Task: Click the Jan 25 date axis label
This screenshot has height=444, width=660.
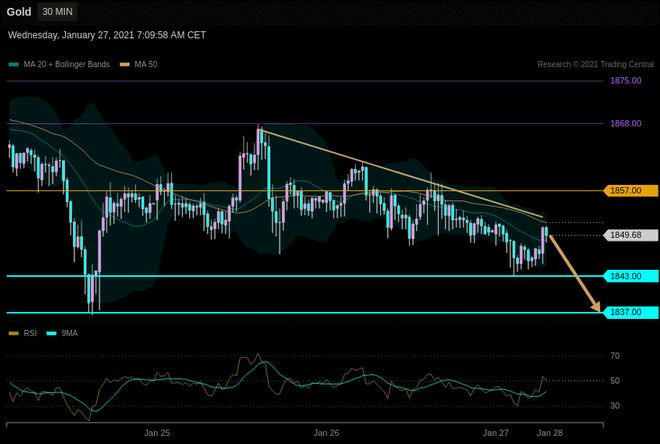Action: [x=157, y=433]
